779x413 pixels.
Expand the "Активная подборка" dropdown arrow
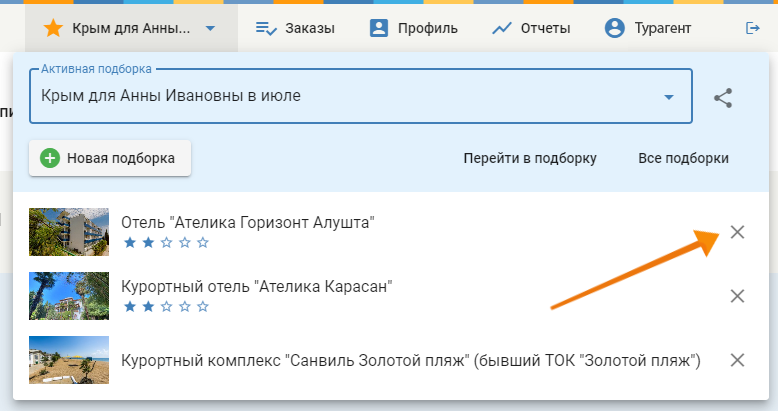[x=669, y=97]
